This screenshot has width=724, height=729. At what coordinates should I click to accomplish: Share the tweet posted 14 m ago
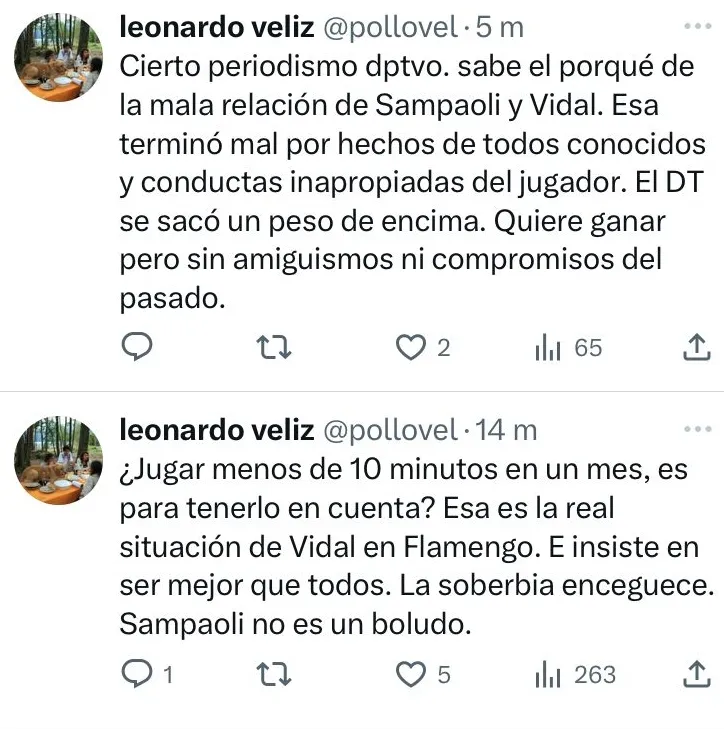[695, 675]
